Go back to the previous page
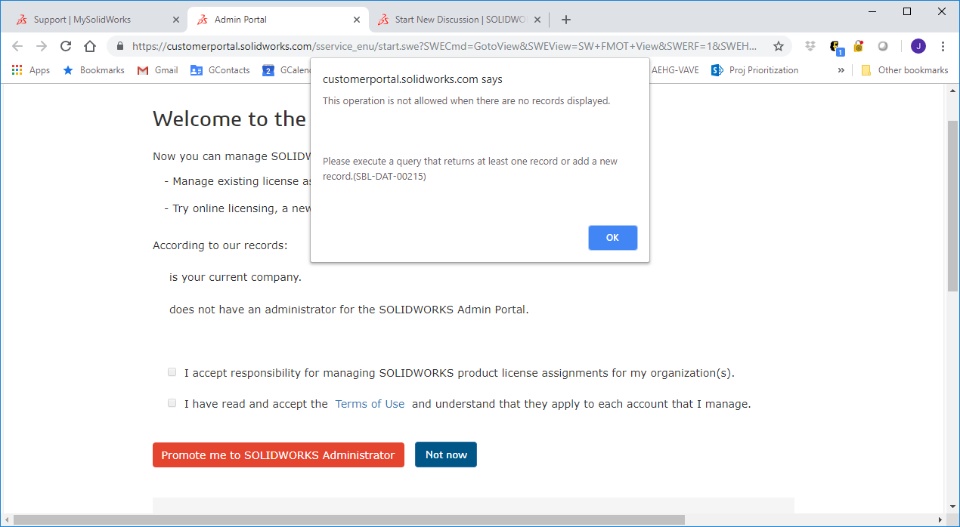 (x=17, y=46)
